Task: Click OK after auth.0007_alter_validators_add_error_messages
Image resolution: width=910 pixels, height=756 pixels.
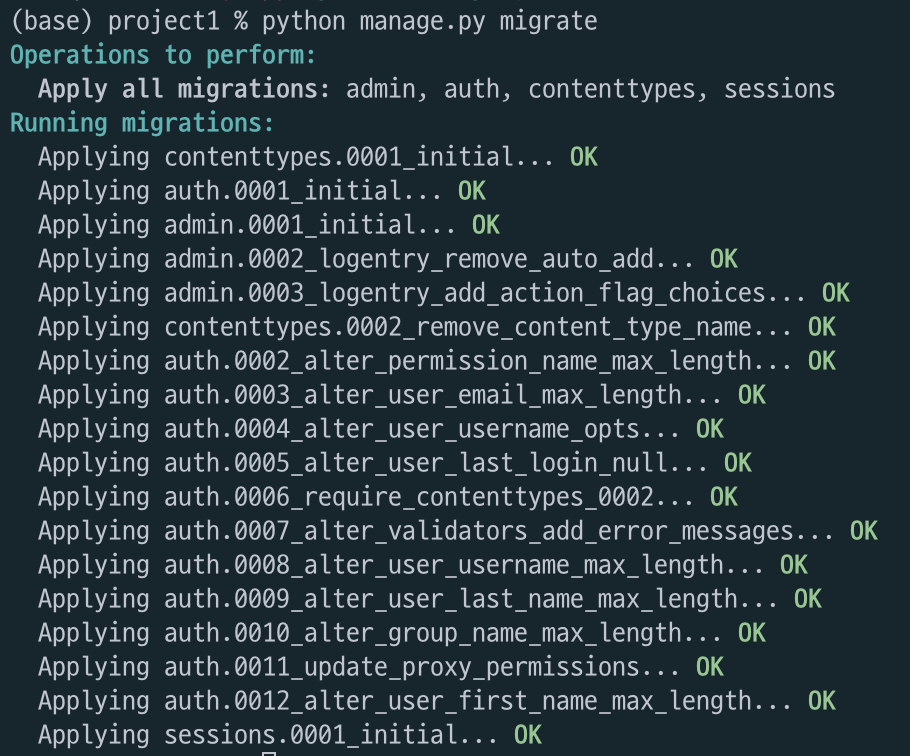Action: 864,531
